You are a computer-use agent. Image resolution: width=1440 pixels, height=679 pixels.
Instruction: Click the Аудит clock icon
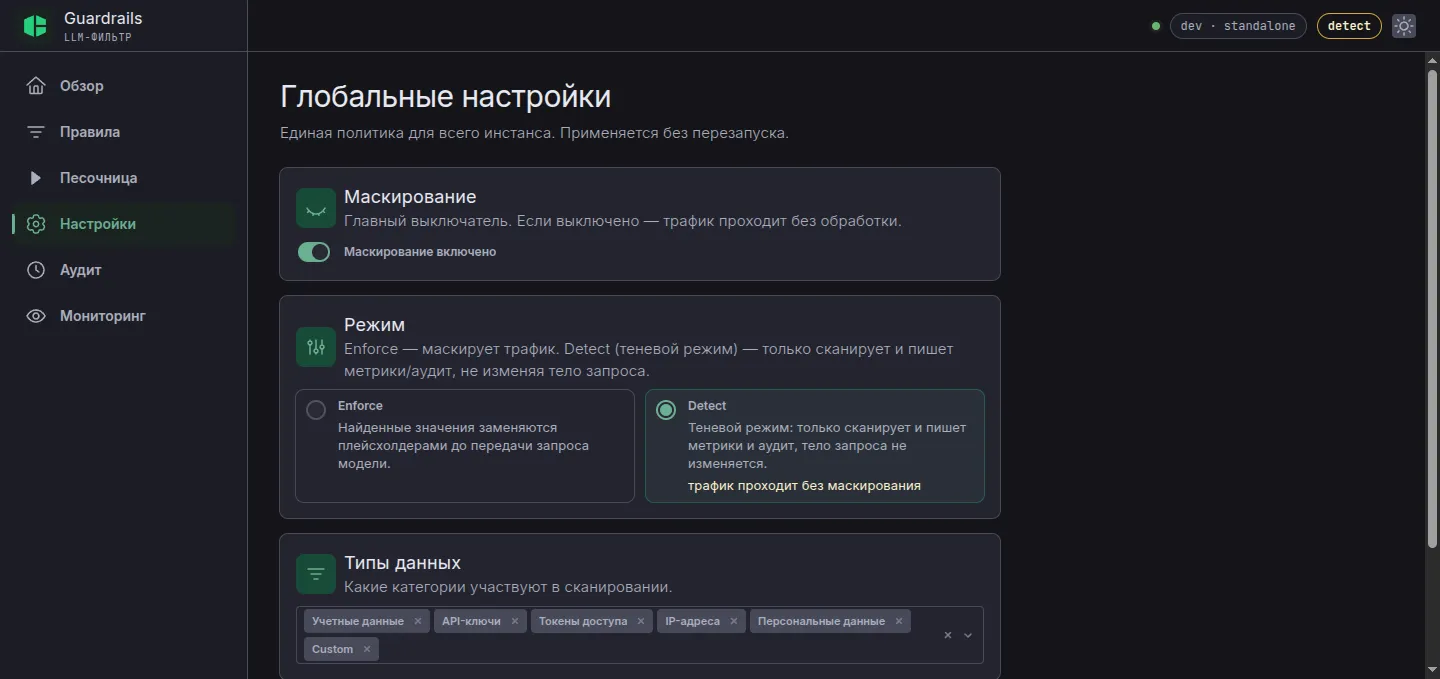pos(36,270)
